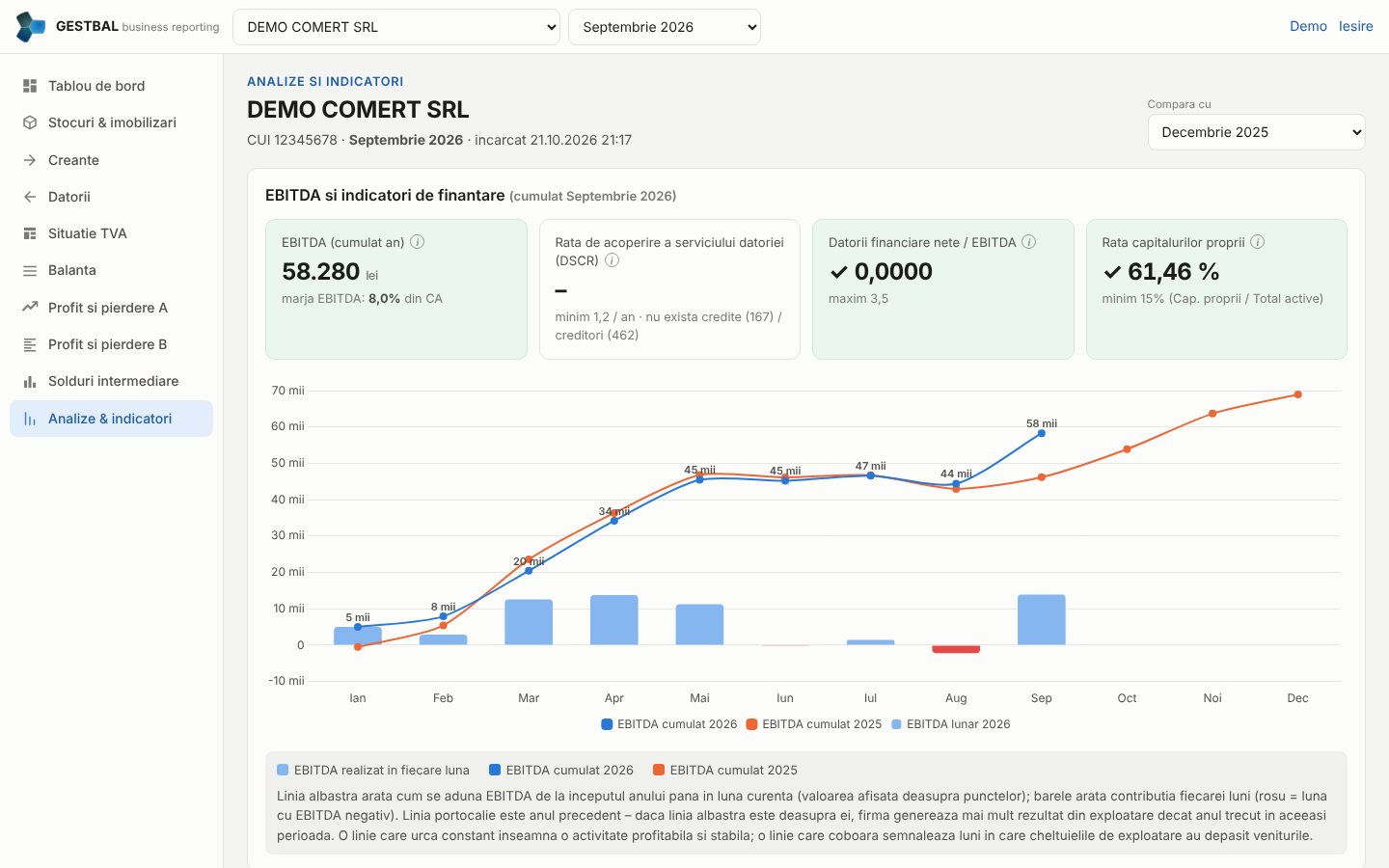
Task: Select Analize & indicatori menu item
Action: pyautogui.click(x=111, y=419)
